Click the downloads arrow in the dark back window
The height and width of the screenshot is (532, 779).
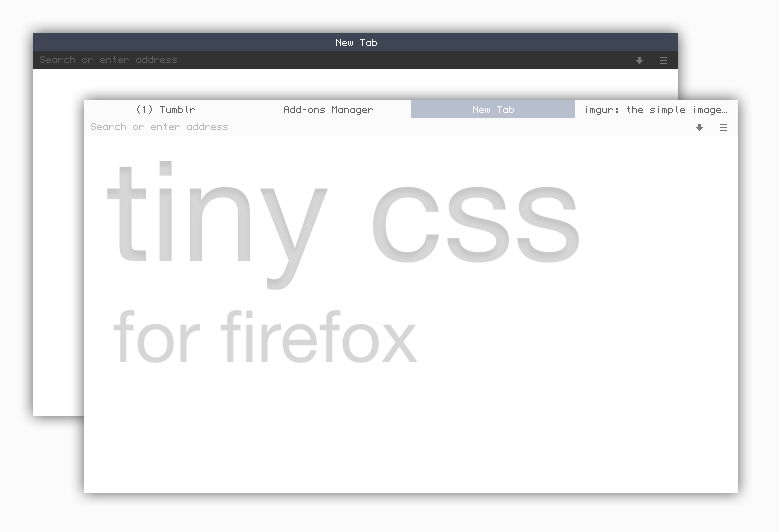tap(639, 61)
